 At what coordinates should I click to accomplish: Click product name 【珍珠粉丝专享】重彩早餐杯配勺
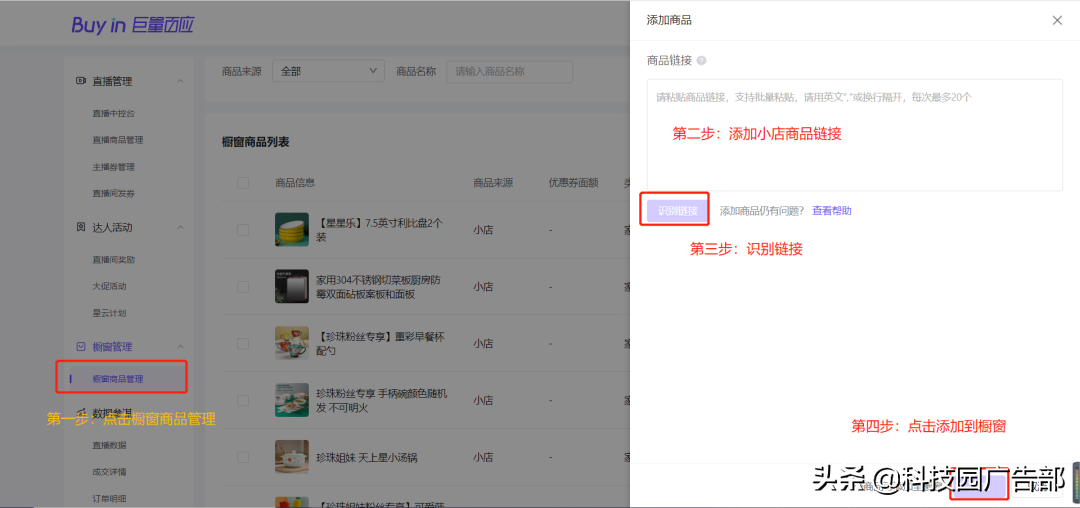pyautogui.click(x=380, y=343)
